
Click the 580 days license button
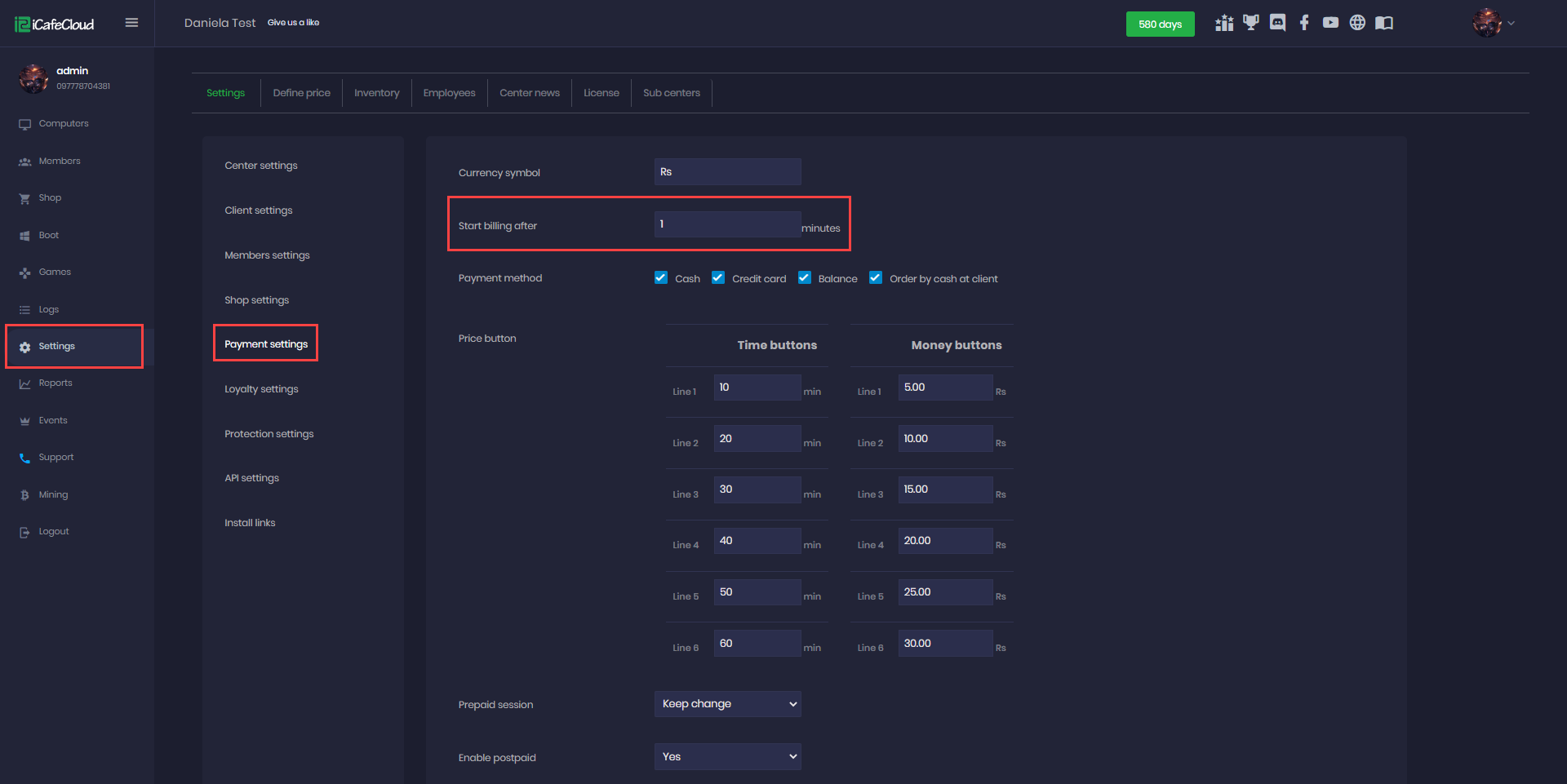(x=1160, y=24)
